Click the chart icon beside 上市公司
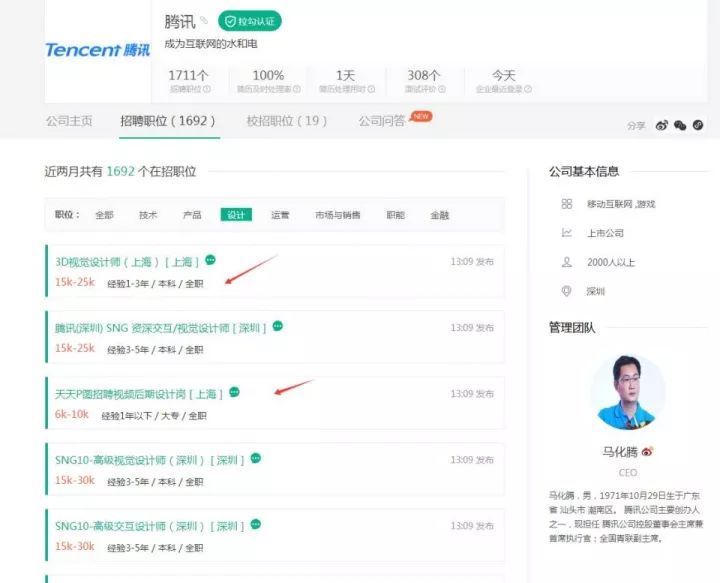Image resolution: width=720 pixels, height=583 pixels. pos(567,233)
